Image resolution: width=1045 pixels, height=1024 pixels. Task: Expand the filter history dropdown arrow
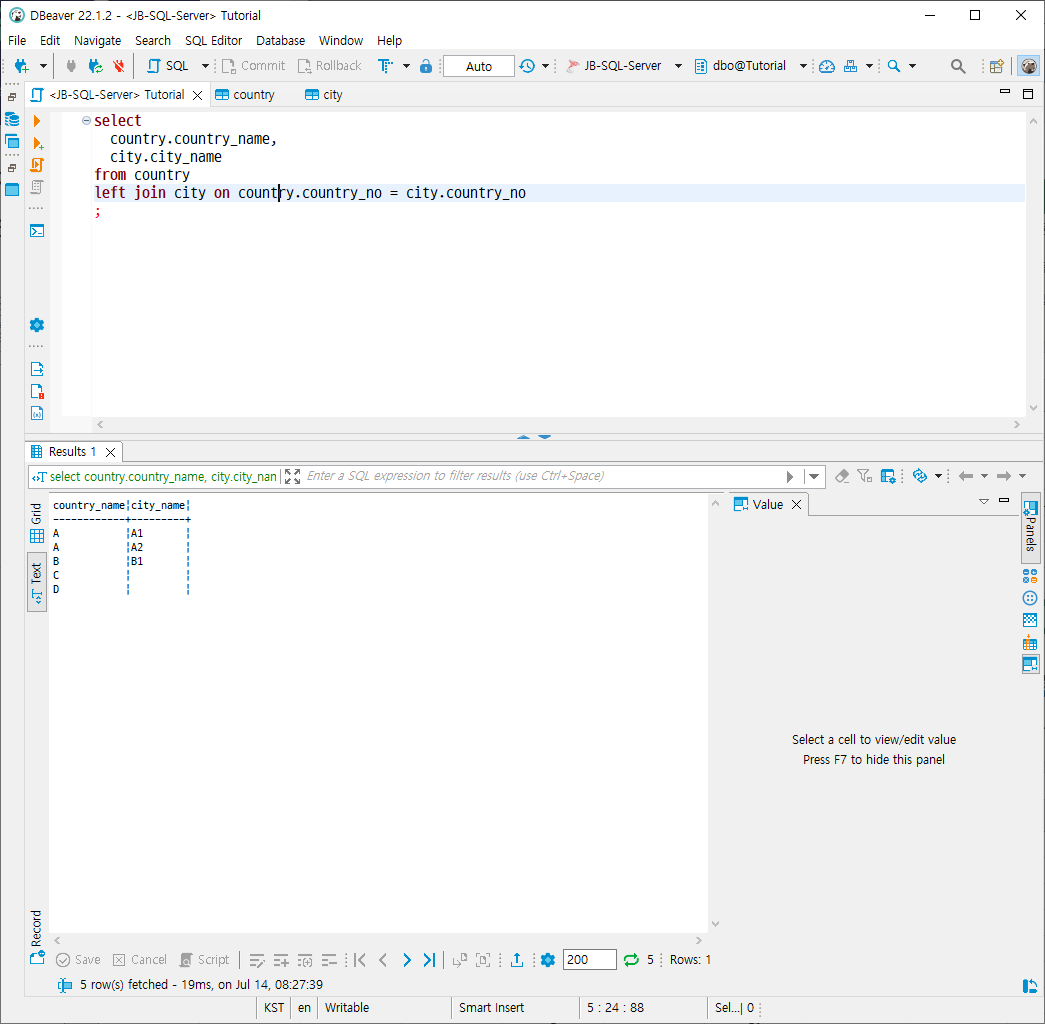point(814,477)
